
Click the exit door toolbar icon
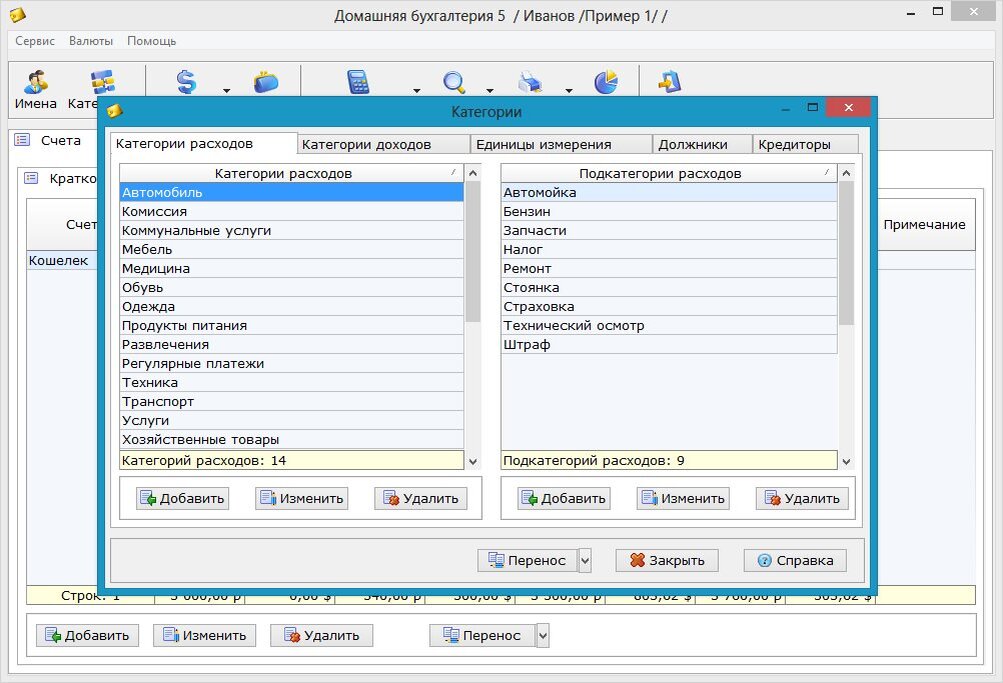point(668,82)
